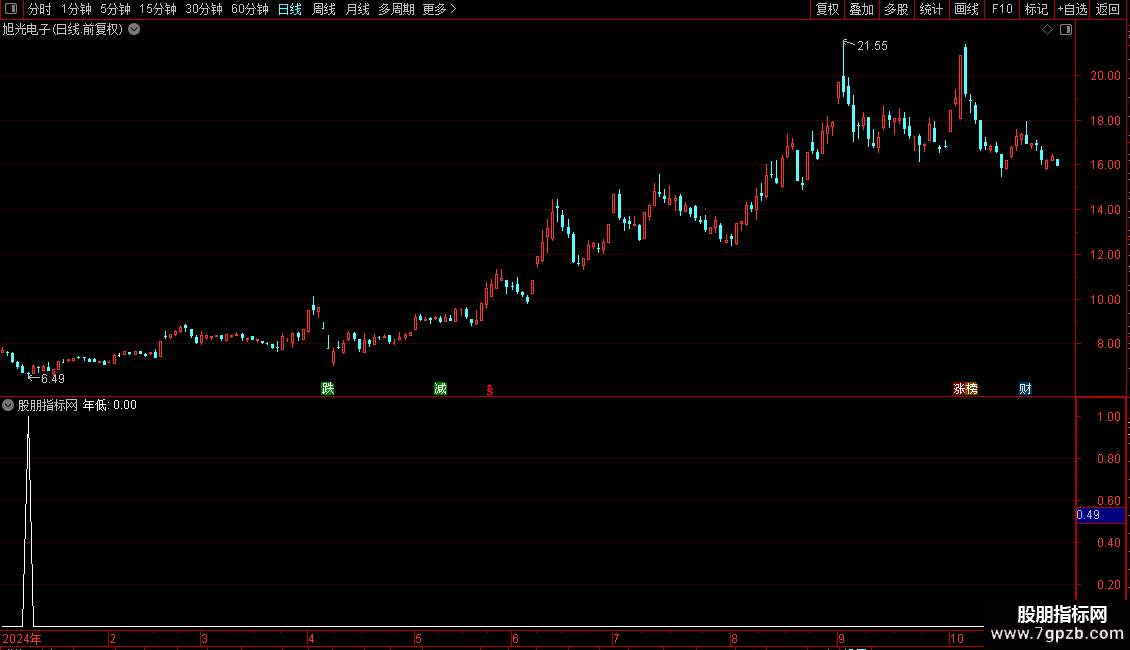Click month 5 on the time axis

click(x=418, y=639)
